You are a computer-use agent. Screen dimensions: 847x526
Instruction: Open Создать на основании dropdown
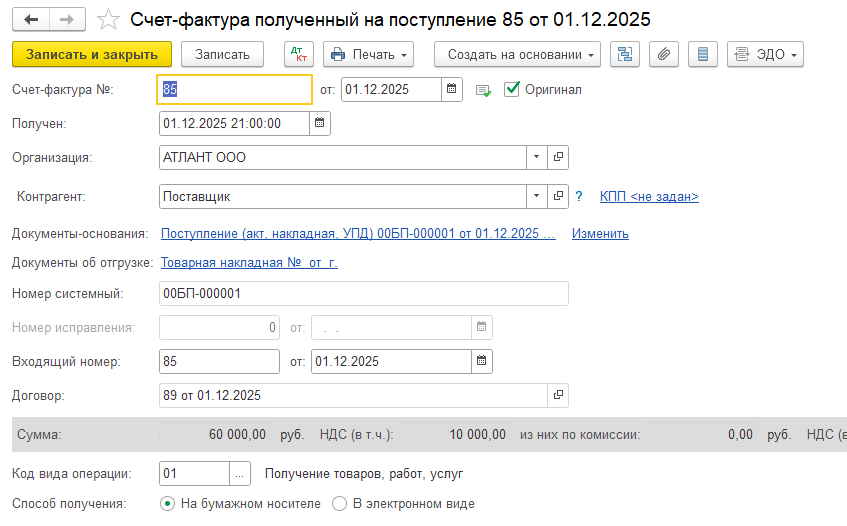517,55
